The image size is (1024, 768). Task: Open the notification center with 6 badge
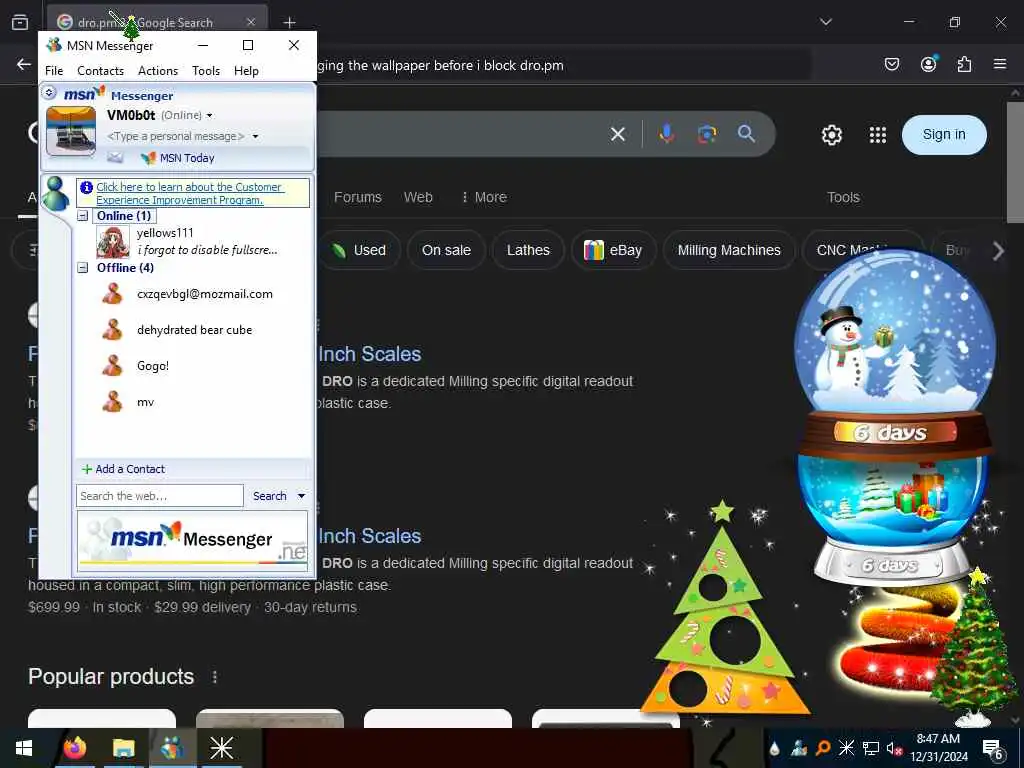point(993,750)
